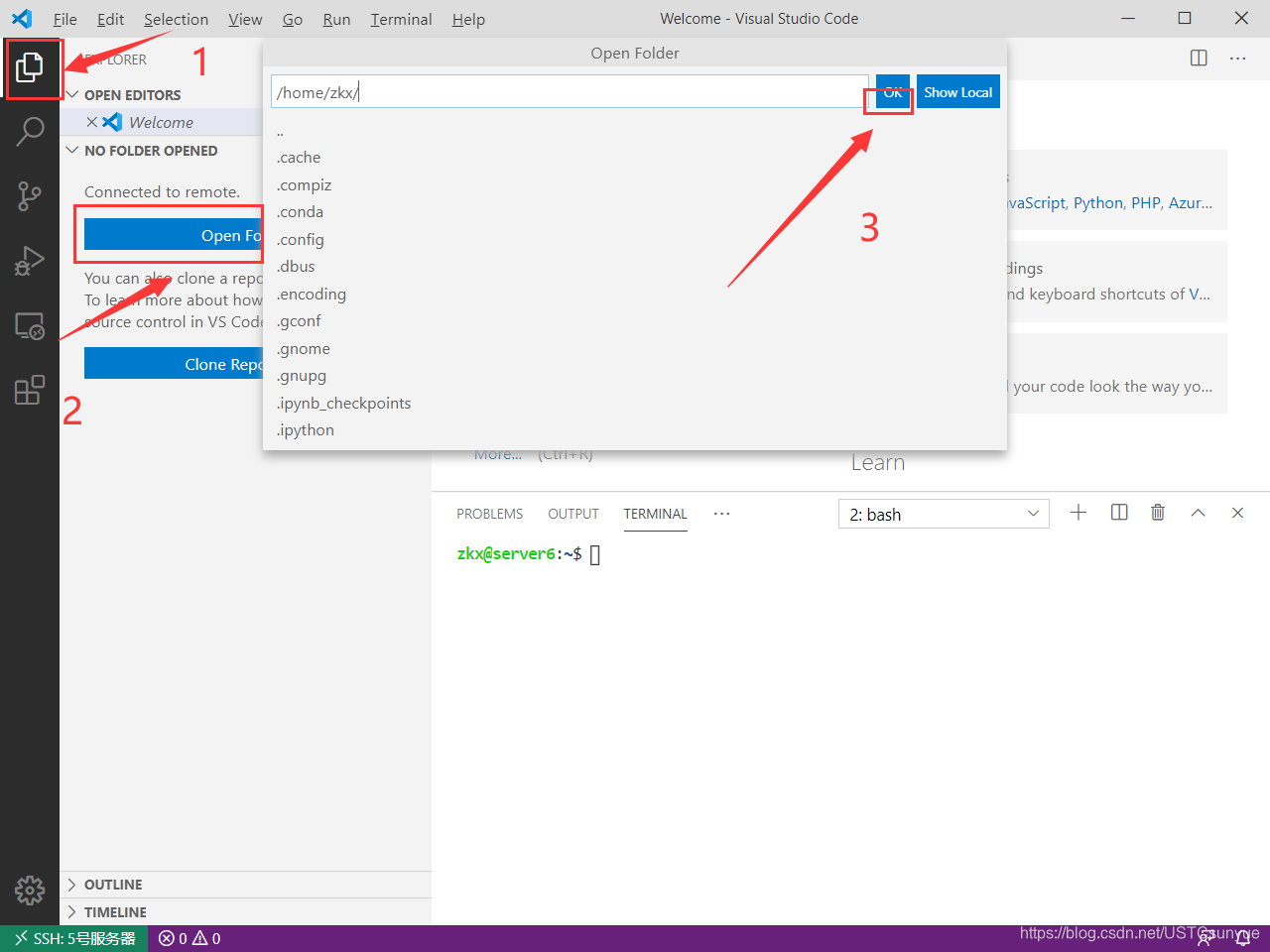The width and height of the screenshot is (1270, 952).
Task: Close the Welcome editor with X icon
Action: pyautogui.click(x=92, y=122)
